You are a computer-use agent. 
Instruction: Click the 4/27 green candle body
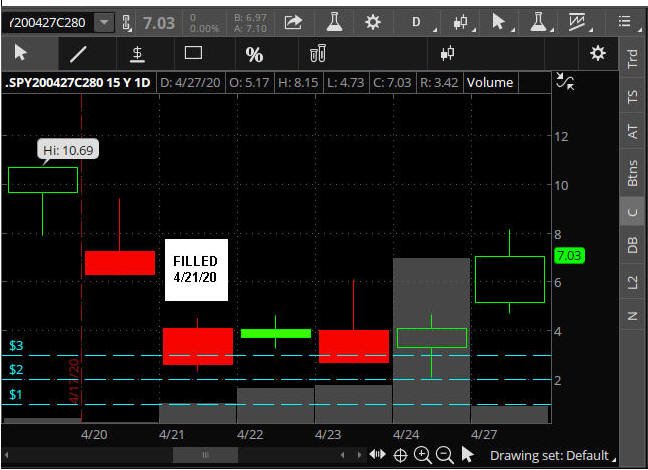coord(510,279)
